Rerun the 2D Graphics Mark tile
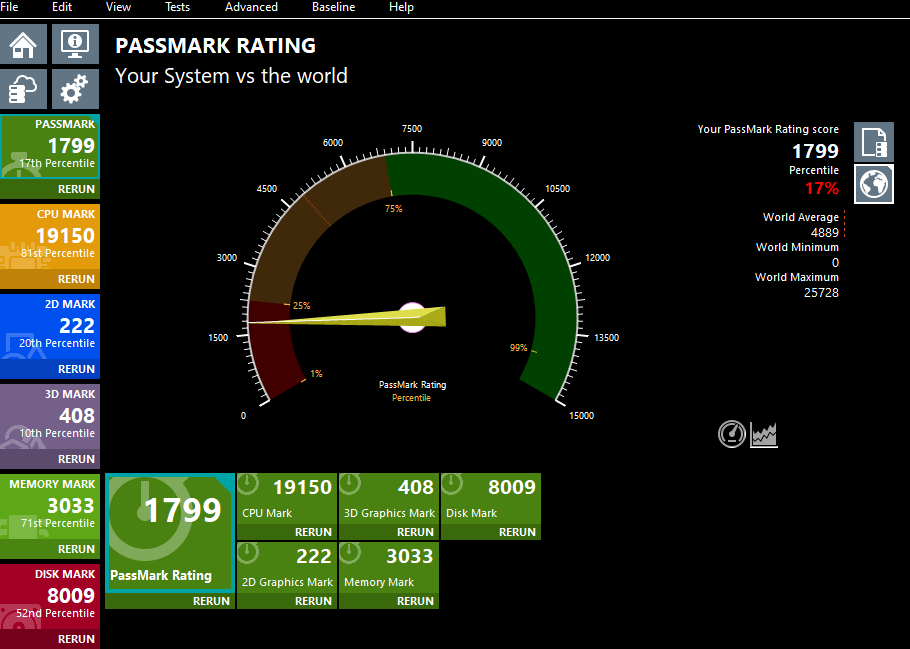Image resolution: width=910 pixels, height=649 pixels. pos(313,601)
